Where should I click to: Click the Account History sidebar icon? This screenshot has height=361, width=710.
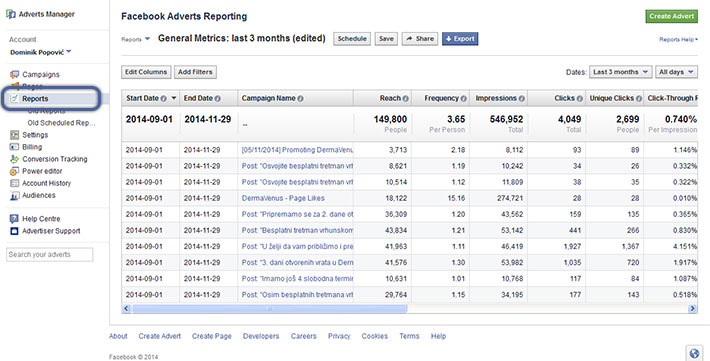(x=14, y=183)
